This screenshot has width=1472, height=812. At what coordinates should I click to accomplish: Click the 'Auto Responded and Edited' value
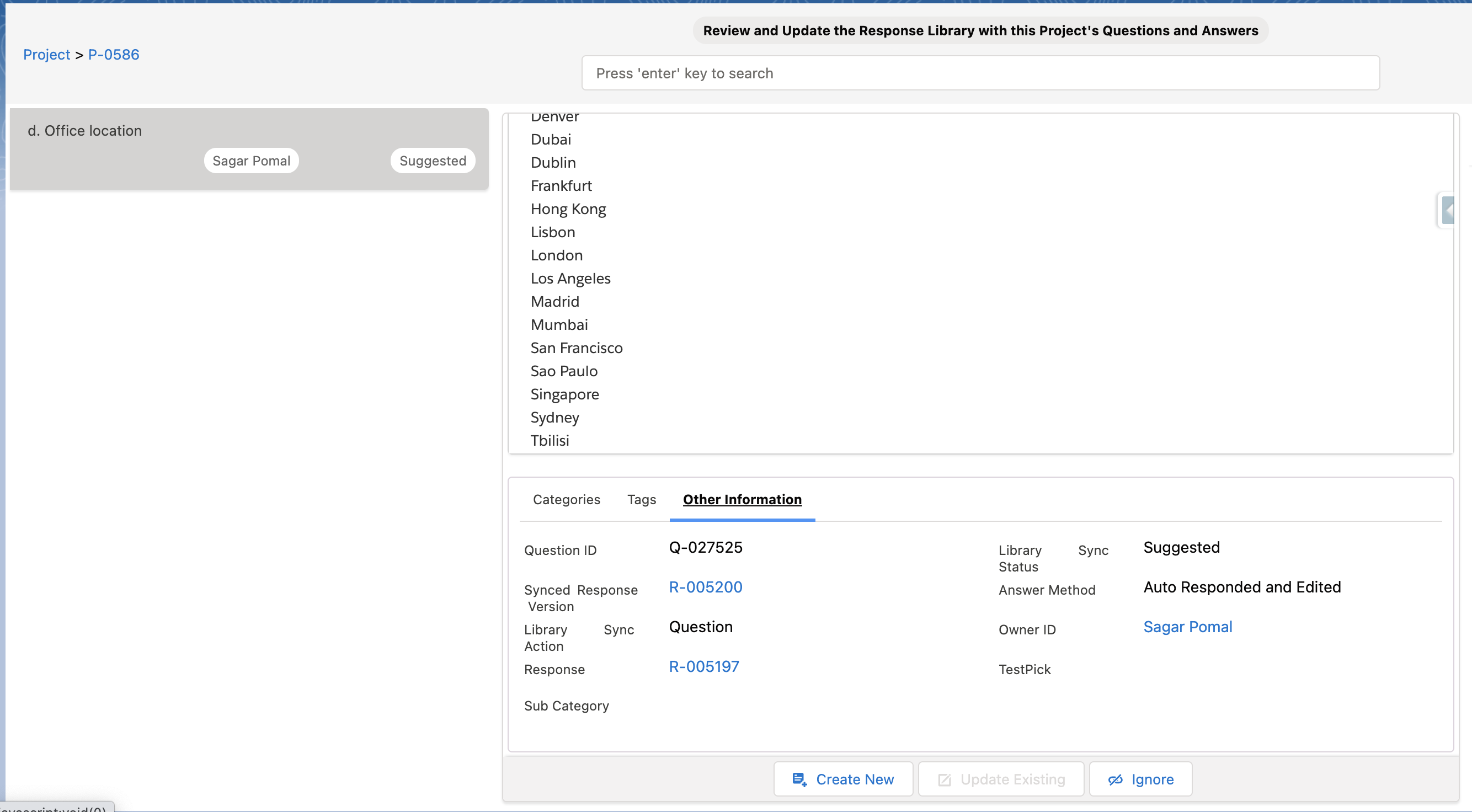click(x=1242, y=587)
